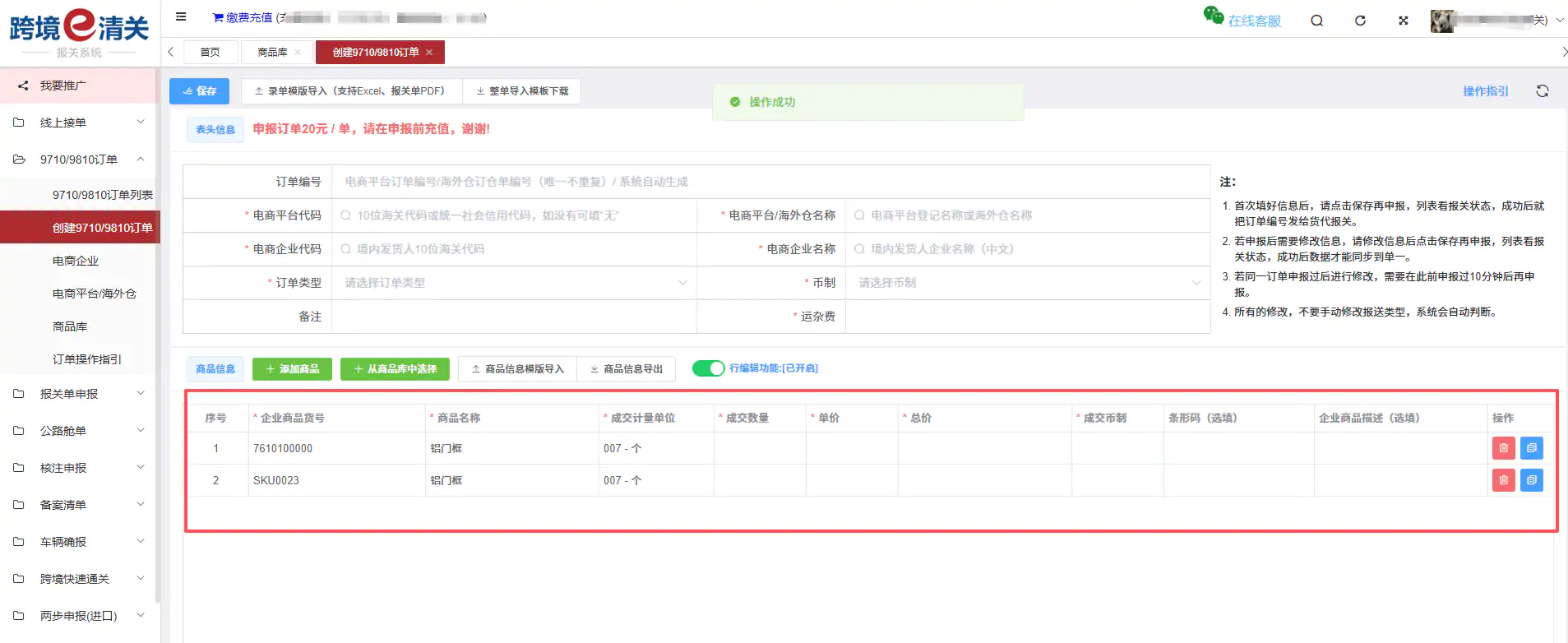This screenshot has height=643, width=1568.
Task: Delete row 1 with the red trash icon
Action: (1503, 448)
